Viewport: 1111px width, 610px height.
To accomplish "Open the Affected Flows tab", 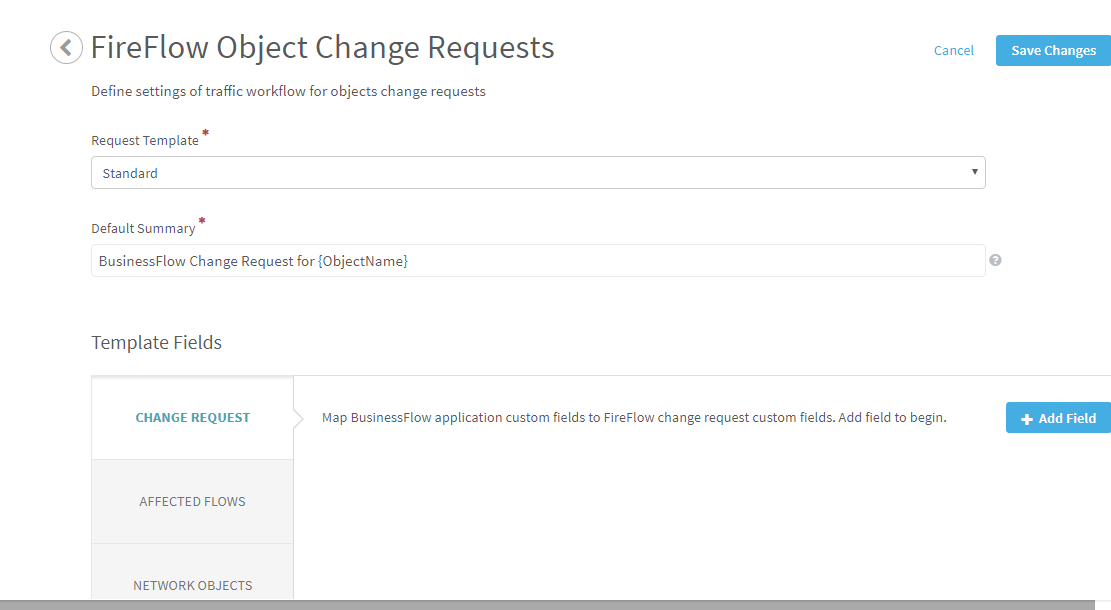I will (193, 501).
